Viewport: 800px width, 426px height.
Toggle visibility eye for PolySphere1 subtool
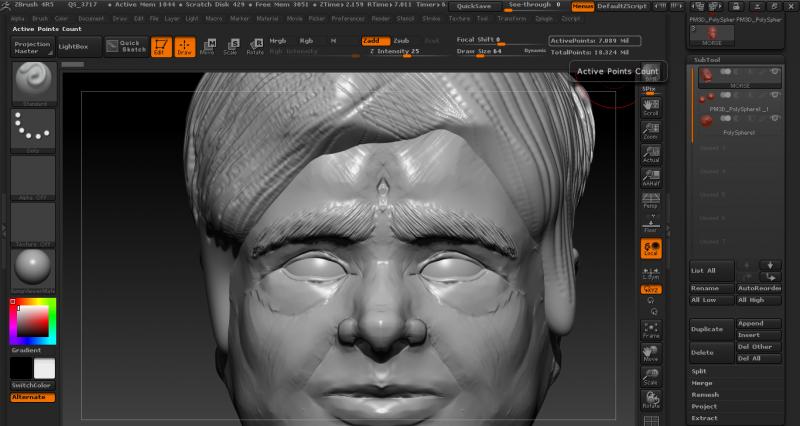[775, 118]
